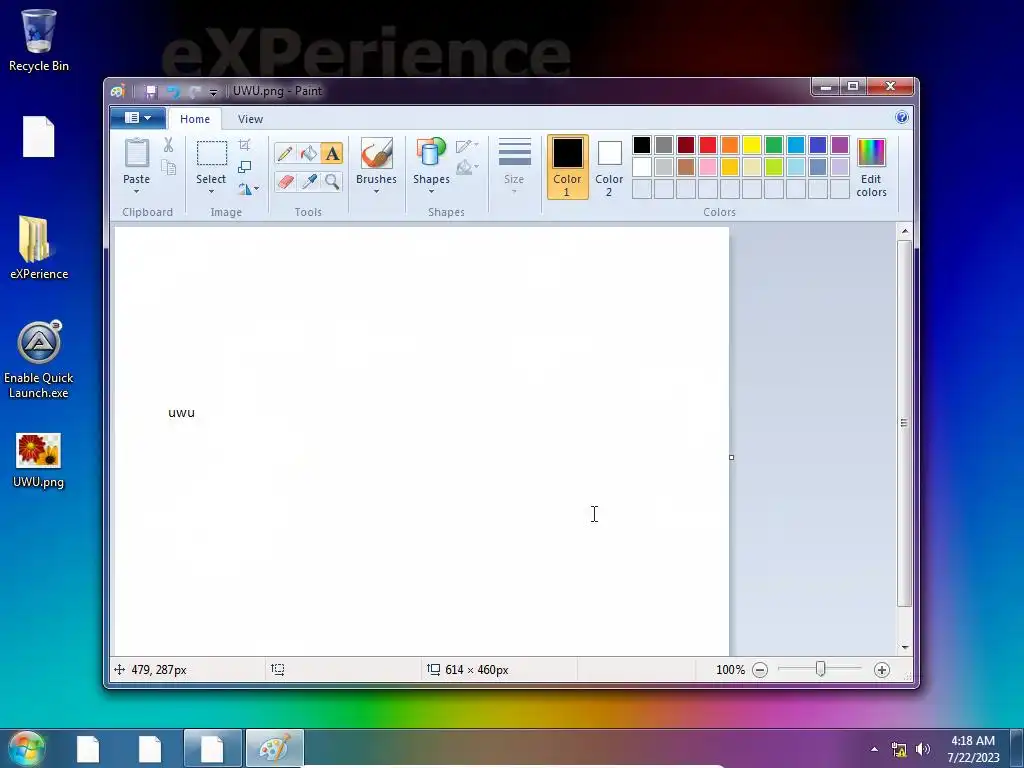Open the Paint application menu button
The image size is (1024, 768).
[137, 118]
